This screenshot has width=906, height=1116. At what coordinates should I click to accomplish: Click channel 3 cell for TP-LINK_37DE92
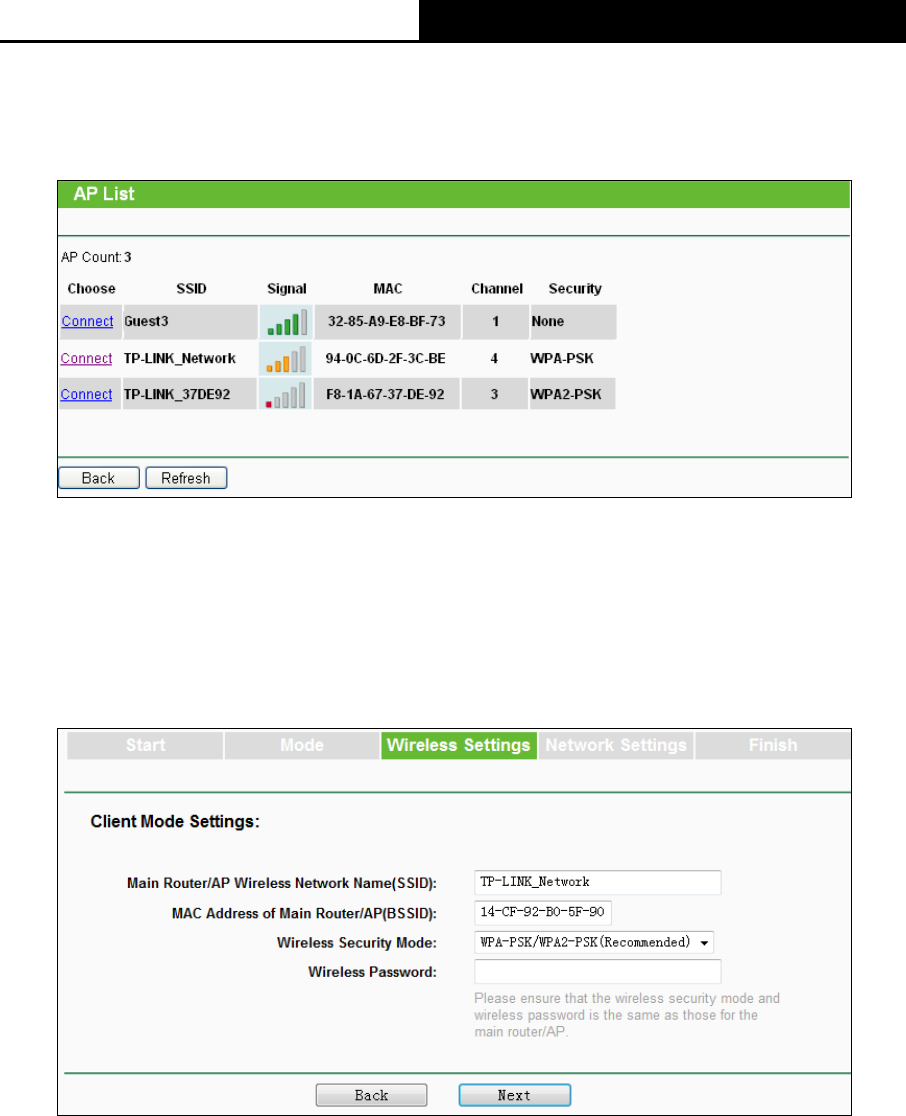click(495, 394)
